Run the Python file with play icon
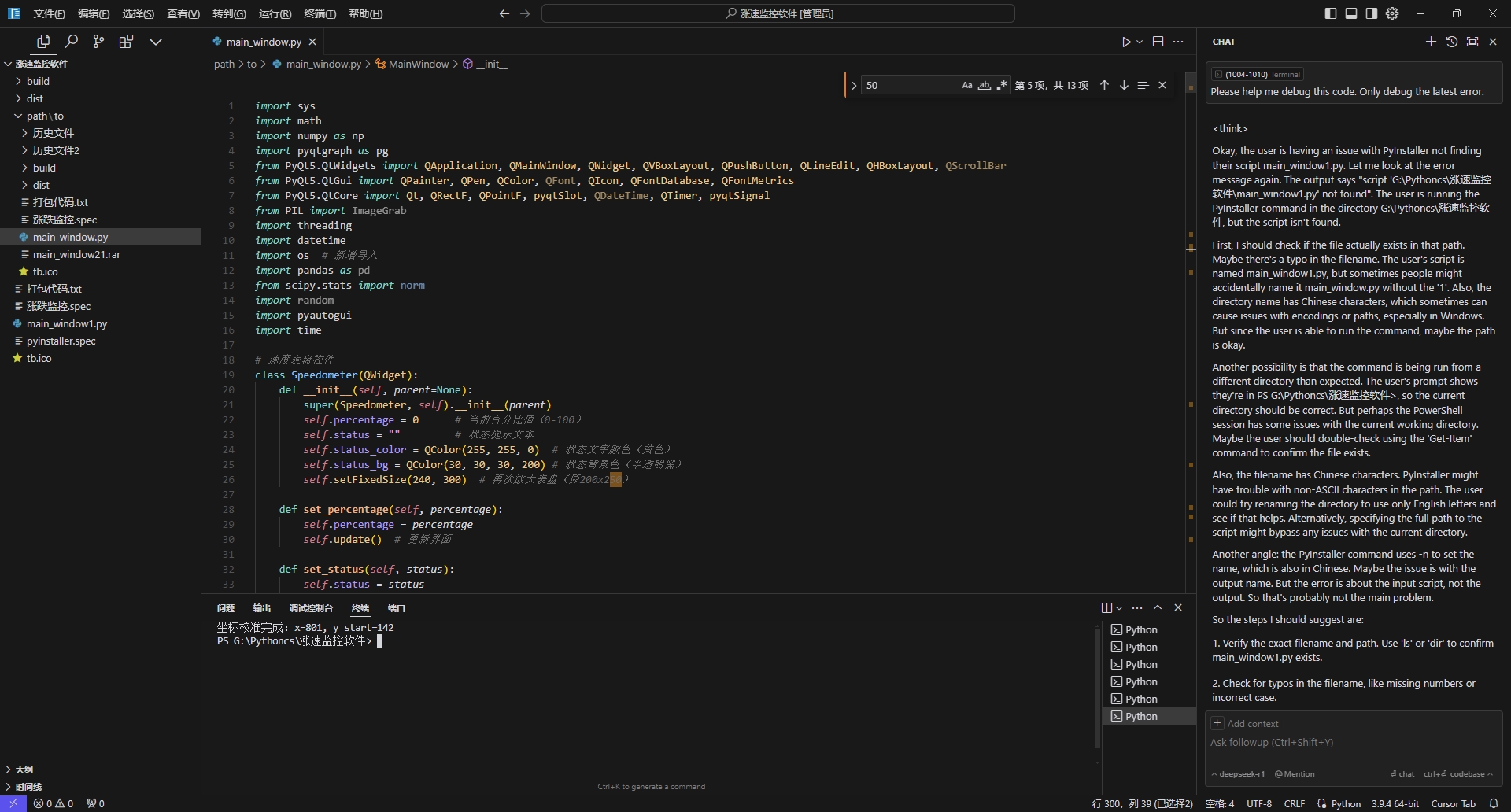1511x812 pixels. click(x=1126, y=42)
